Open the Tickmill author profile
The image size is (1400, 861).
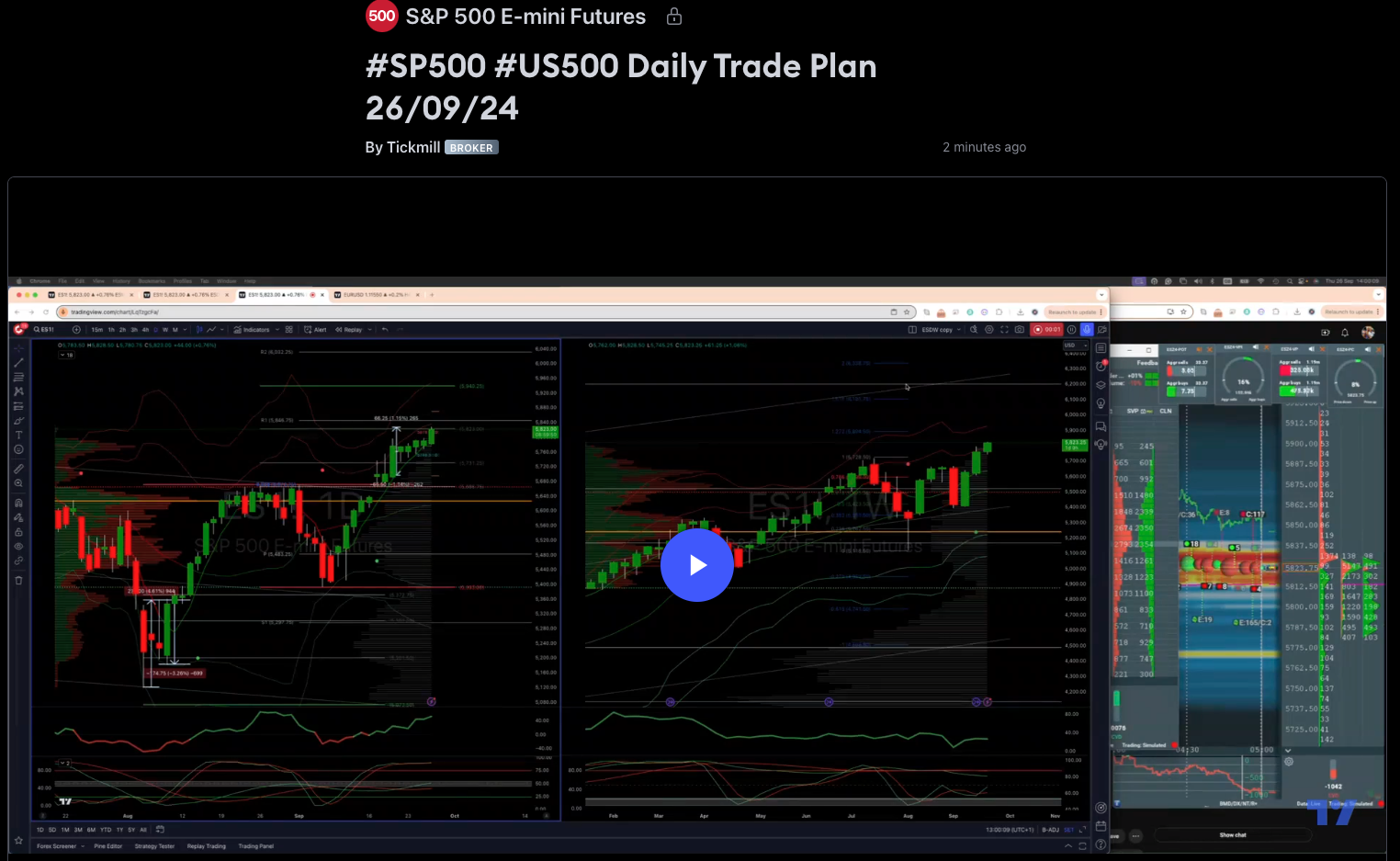click(413, 147)
